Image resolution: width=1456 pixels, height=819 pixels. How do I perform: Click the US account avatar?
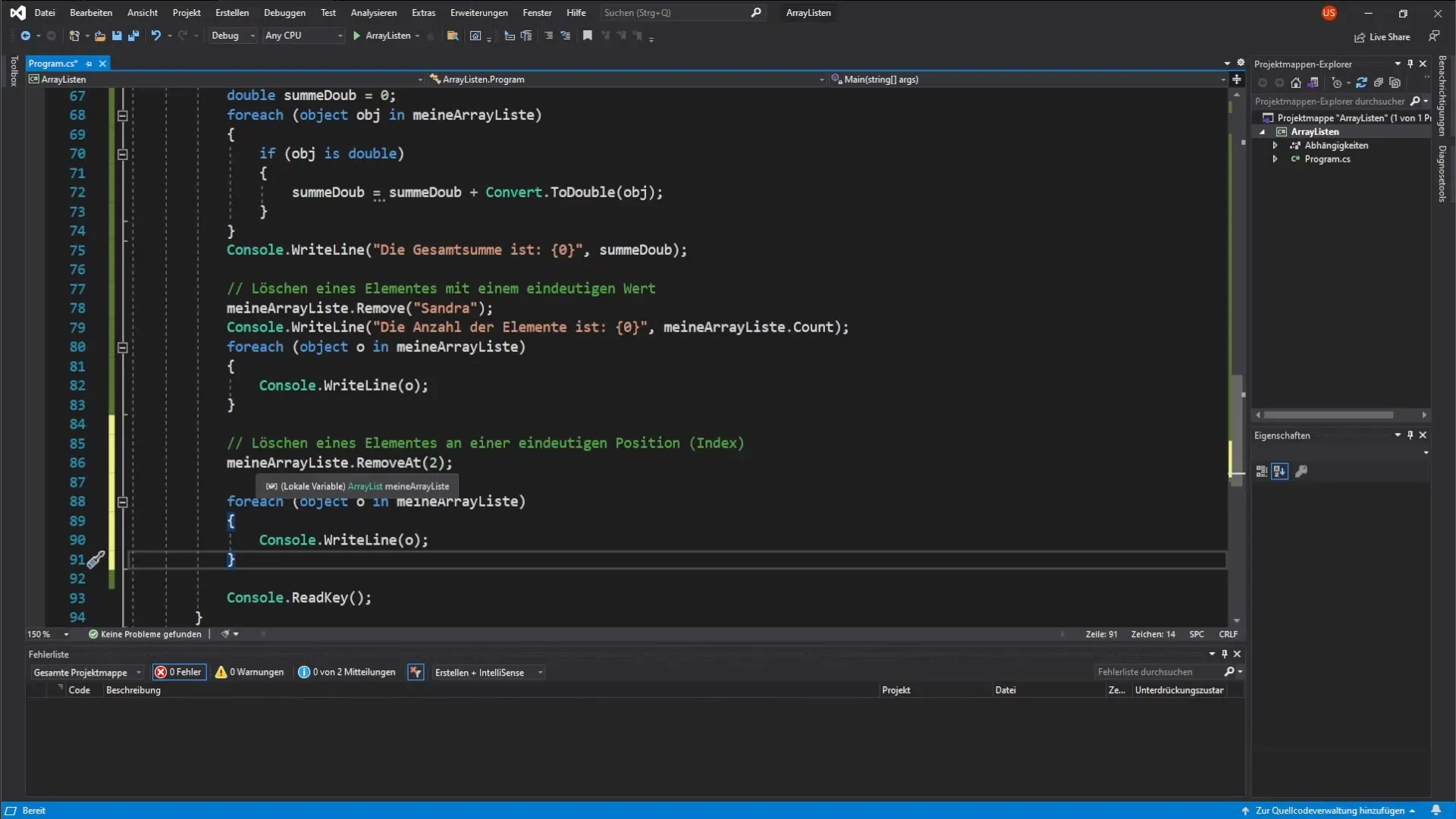coord(1329,13)
